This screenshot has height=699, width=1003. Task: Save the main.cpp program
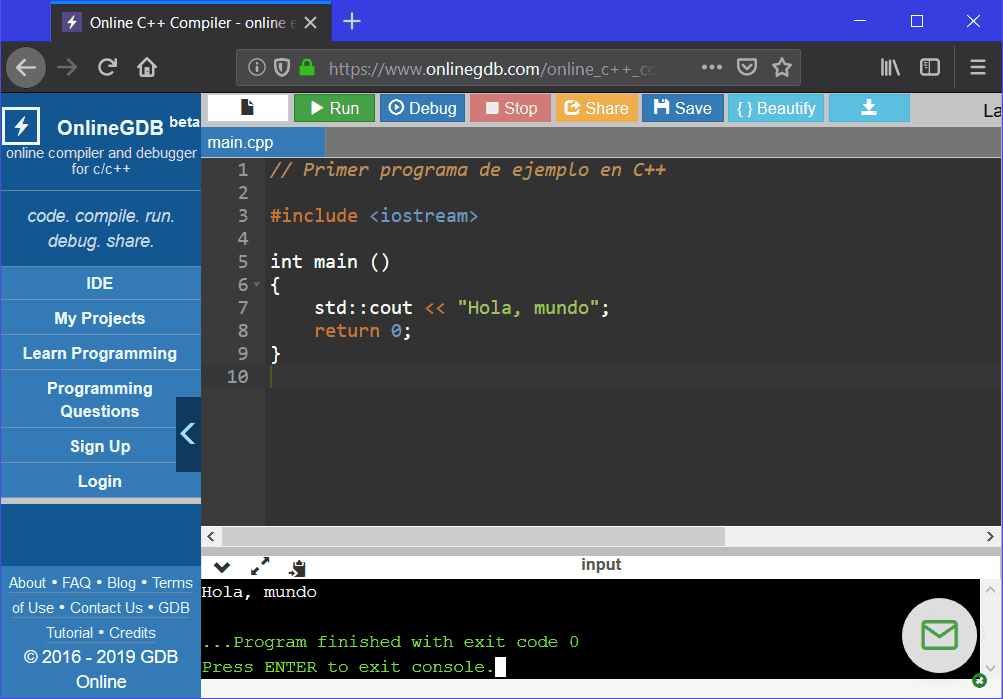pyautogui.click(x=682, y=108)
